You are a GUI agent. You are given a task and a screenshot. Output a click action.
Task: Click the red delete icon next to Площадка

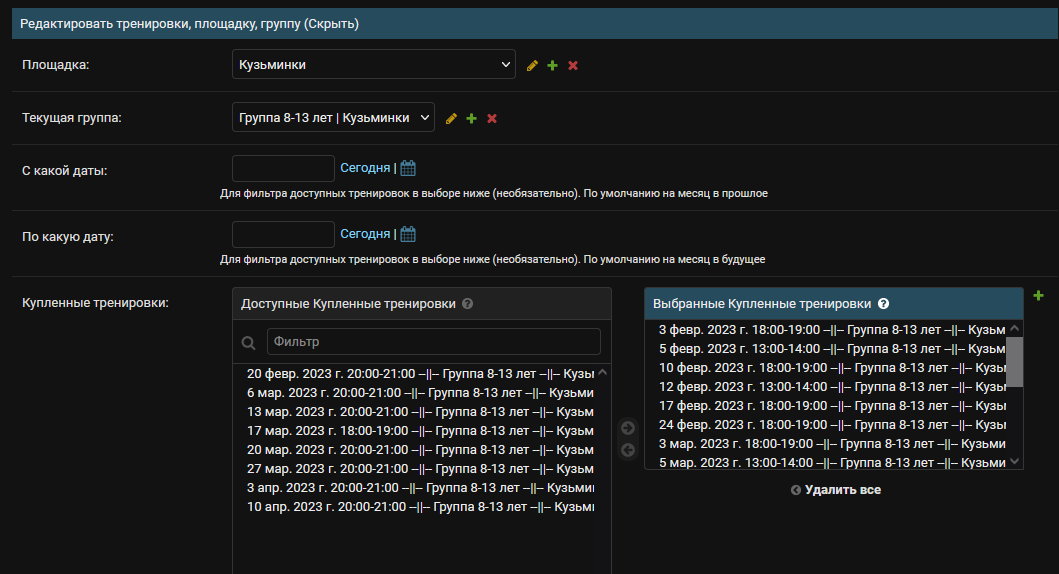[573, 65]
